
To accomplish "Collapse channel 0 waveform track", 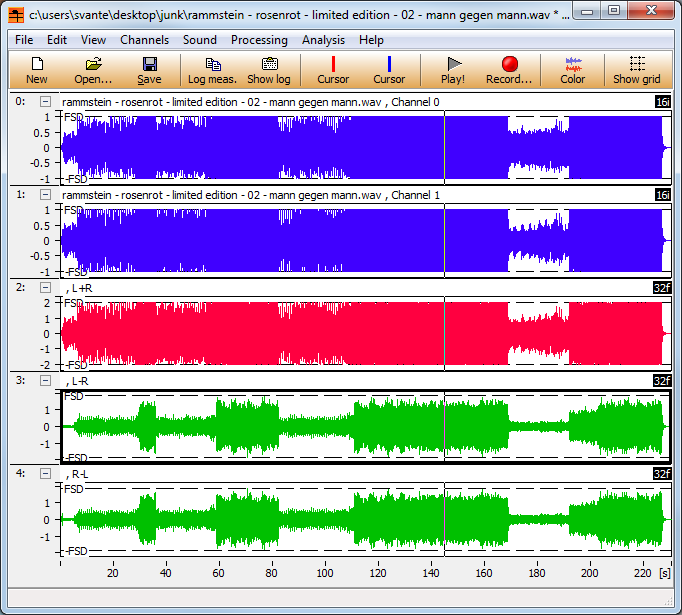I will [45, 102].
